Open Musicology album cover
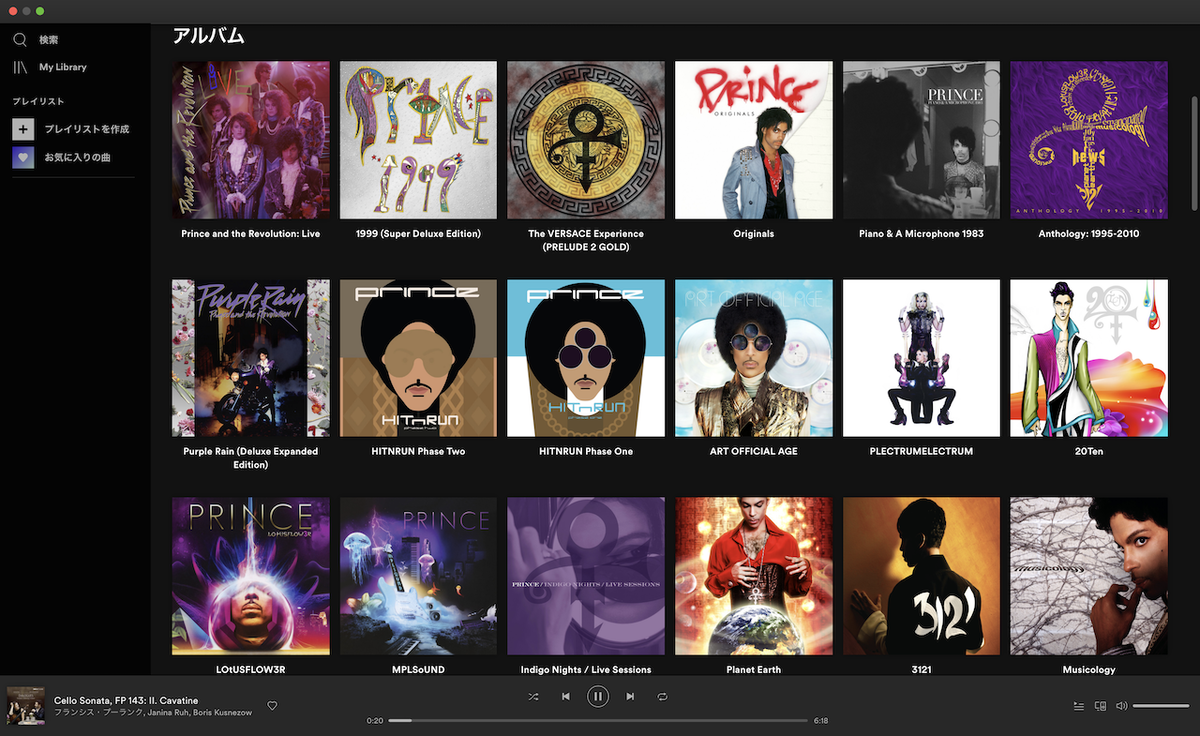The height and width of the screenshot is (736, 1200). click(x=1089, y=576)
